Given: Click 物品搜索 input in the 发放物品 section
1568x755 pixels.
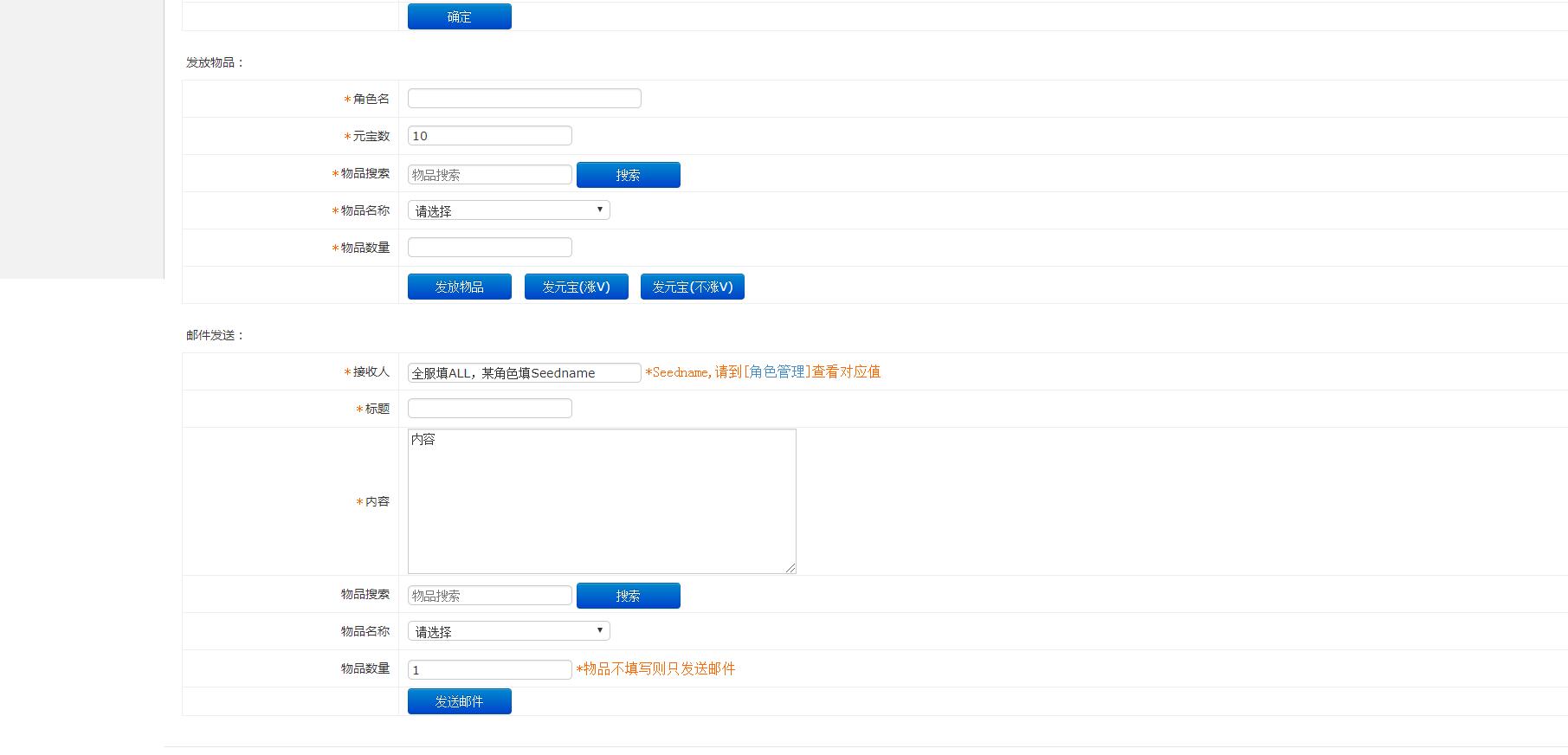Looking at the screenshot, I should (x=489, y=174).
